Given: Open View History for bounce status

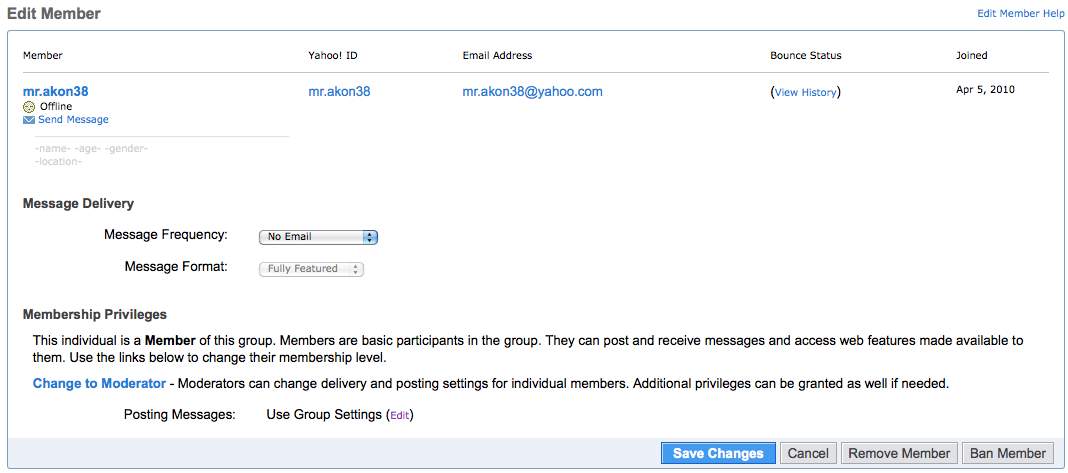Looking at the screenshot, I should point(805,92).
